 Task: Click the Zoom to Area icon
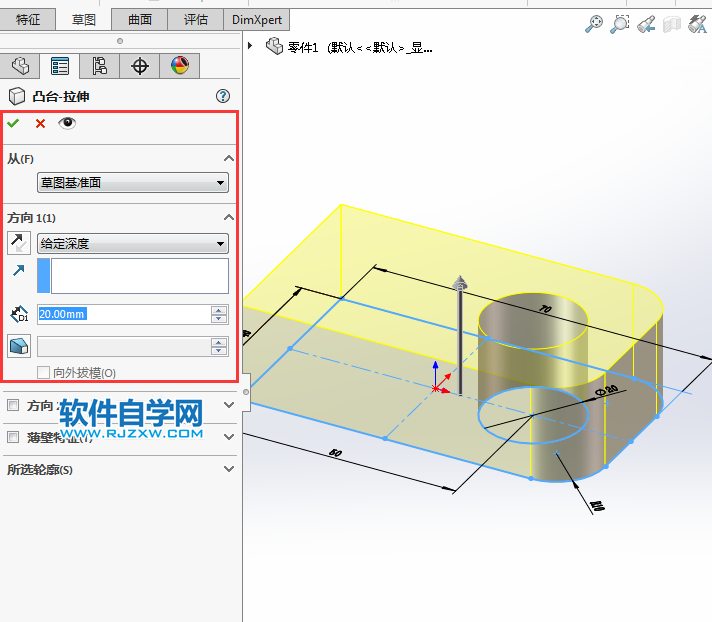tap(620, 24)
